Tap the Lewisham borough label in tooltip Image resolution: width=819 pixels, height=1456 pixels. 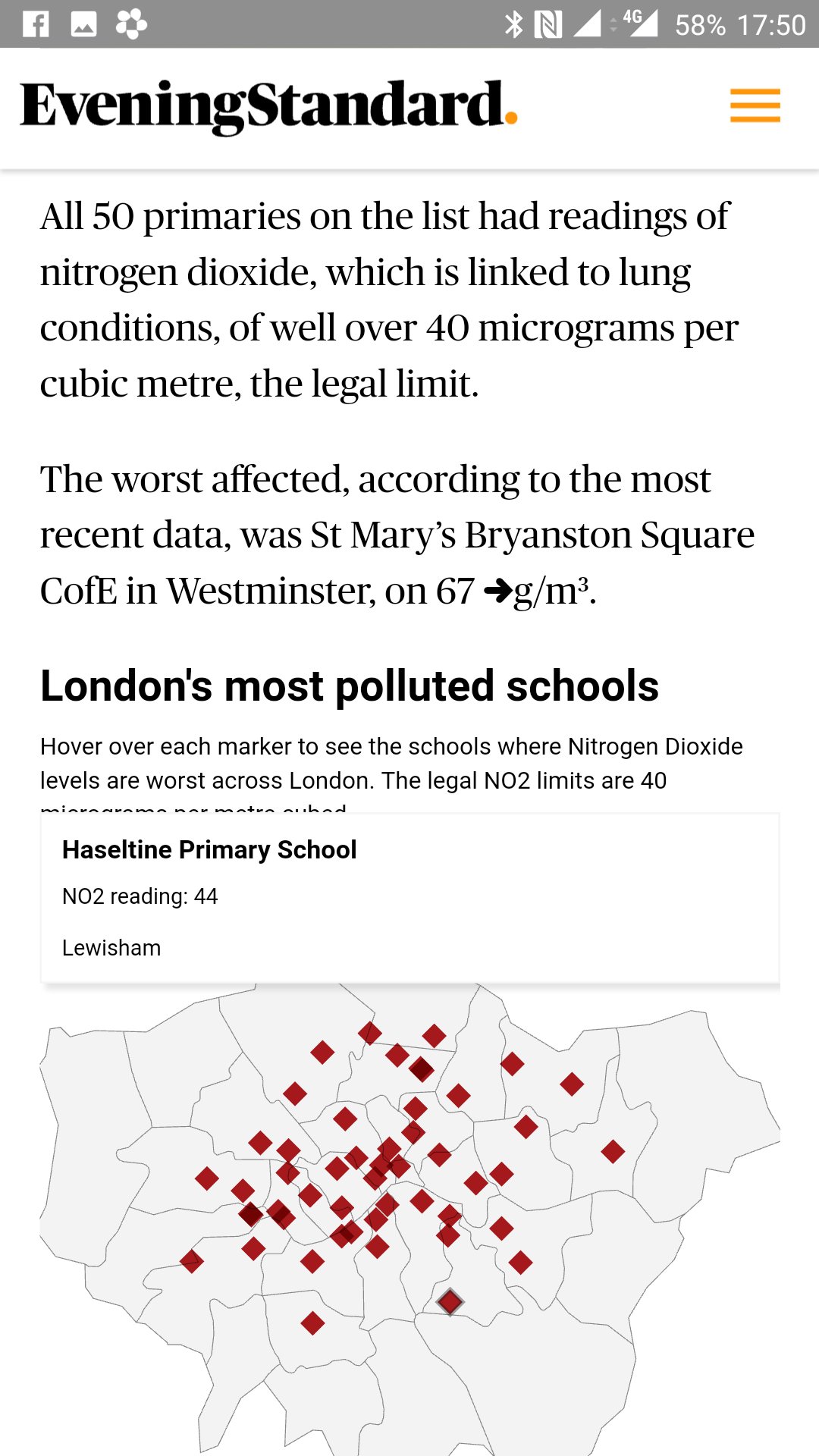[111, 948]
